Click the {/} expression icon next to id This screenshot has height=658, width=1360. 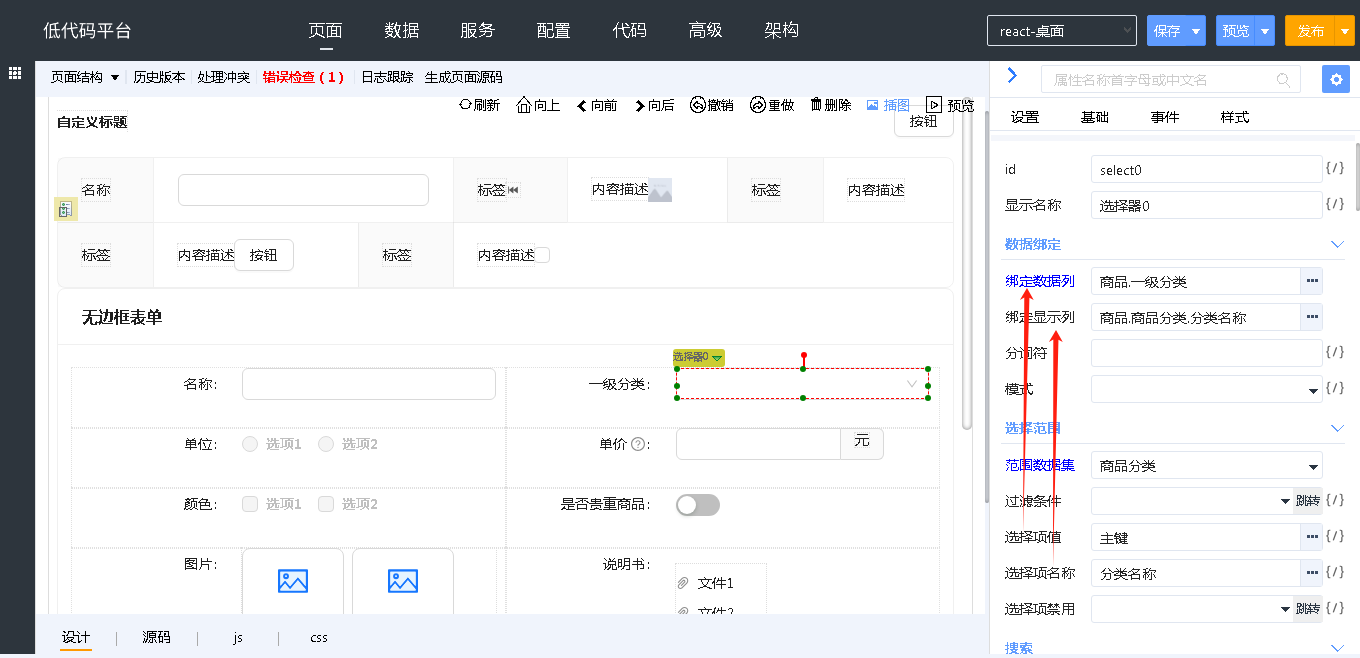click(x=1335, y=168)
